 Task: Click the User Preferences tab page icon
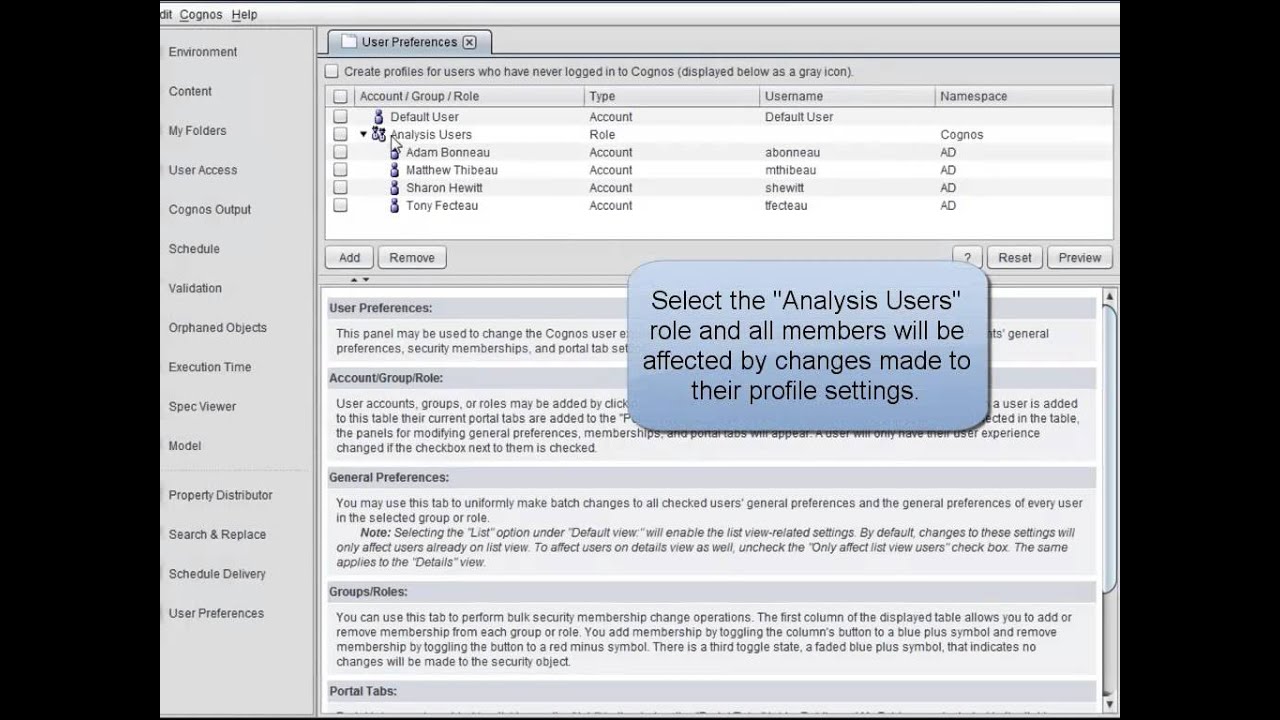(x=349, y=42)
